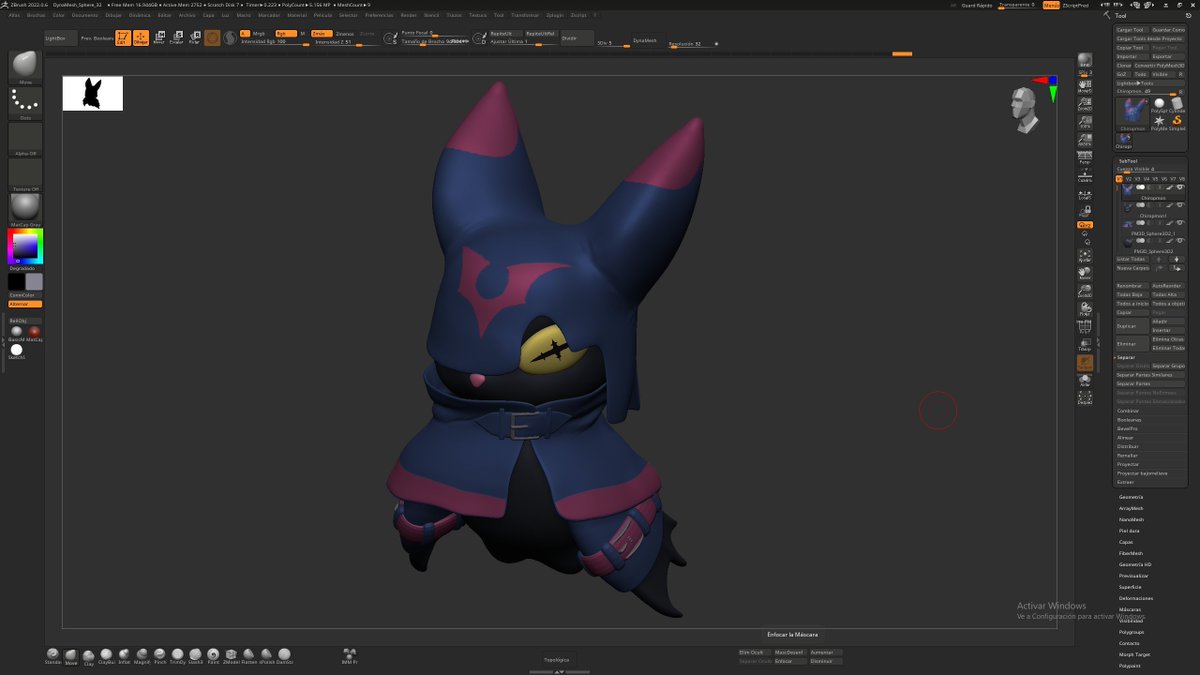1200x675 pixels.
Task: Click the Combinar button
Action: tap(1128, 411)
